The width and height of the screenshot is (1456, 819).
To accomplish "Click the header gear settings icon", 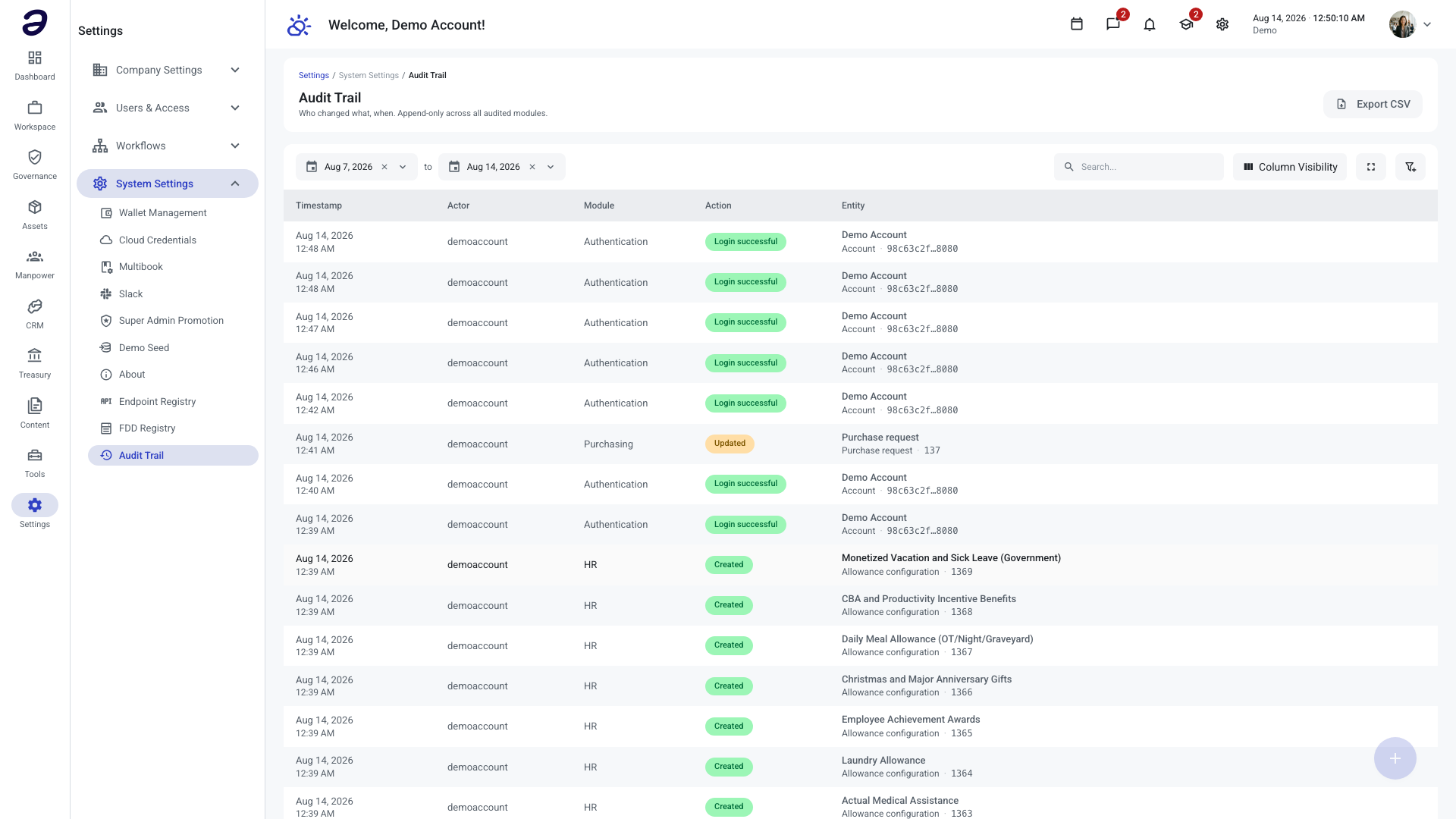I will coord(1222,24).
